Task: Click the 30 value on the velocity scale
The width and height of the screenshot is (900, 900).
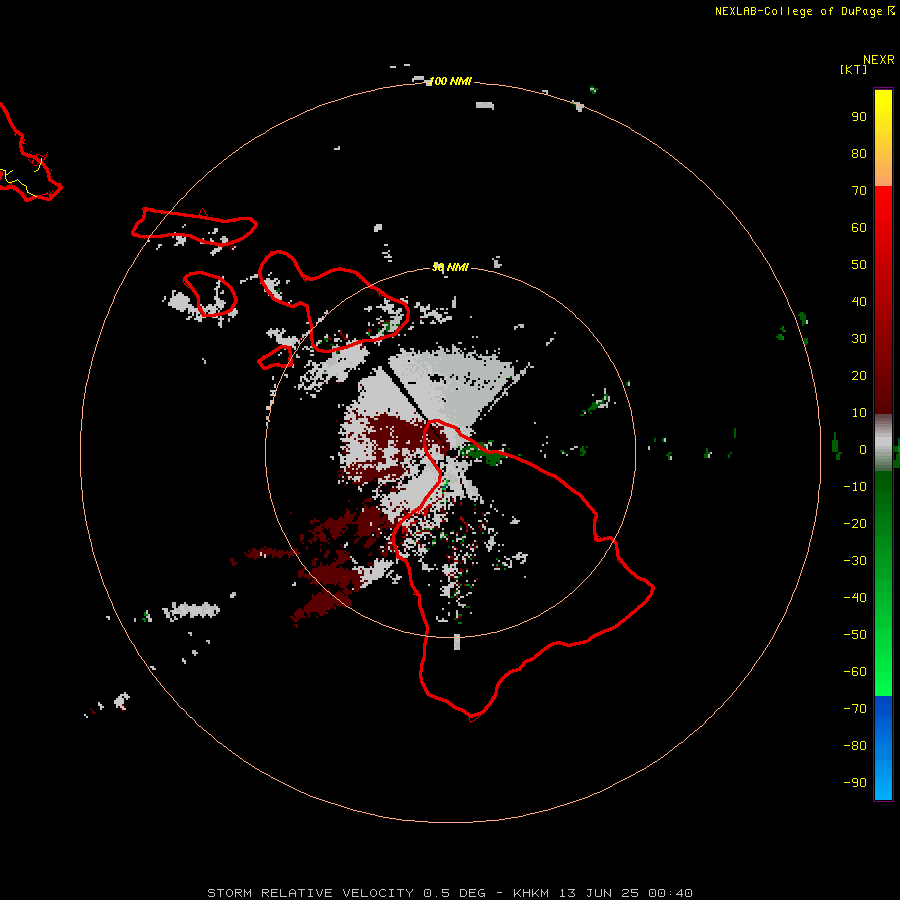Action: tap(859, 339)
